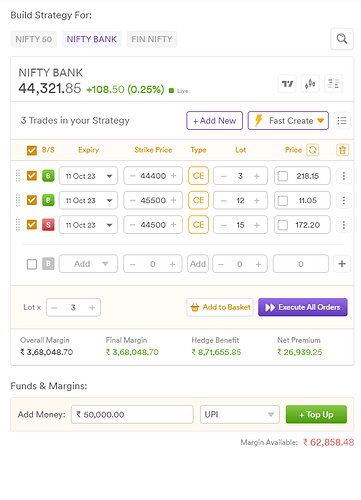Open the three-dot menu for the 44400 trade

click(x=344, y=176)
